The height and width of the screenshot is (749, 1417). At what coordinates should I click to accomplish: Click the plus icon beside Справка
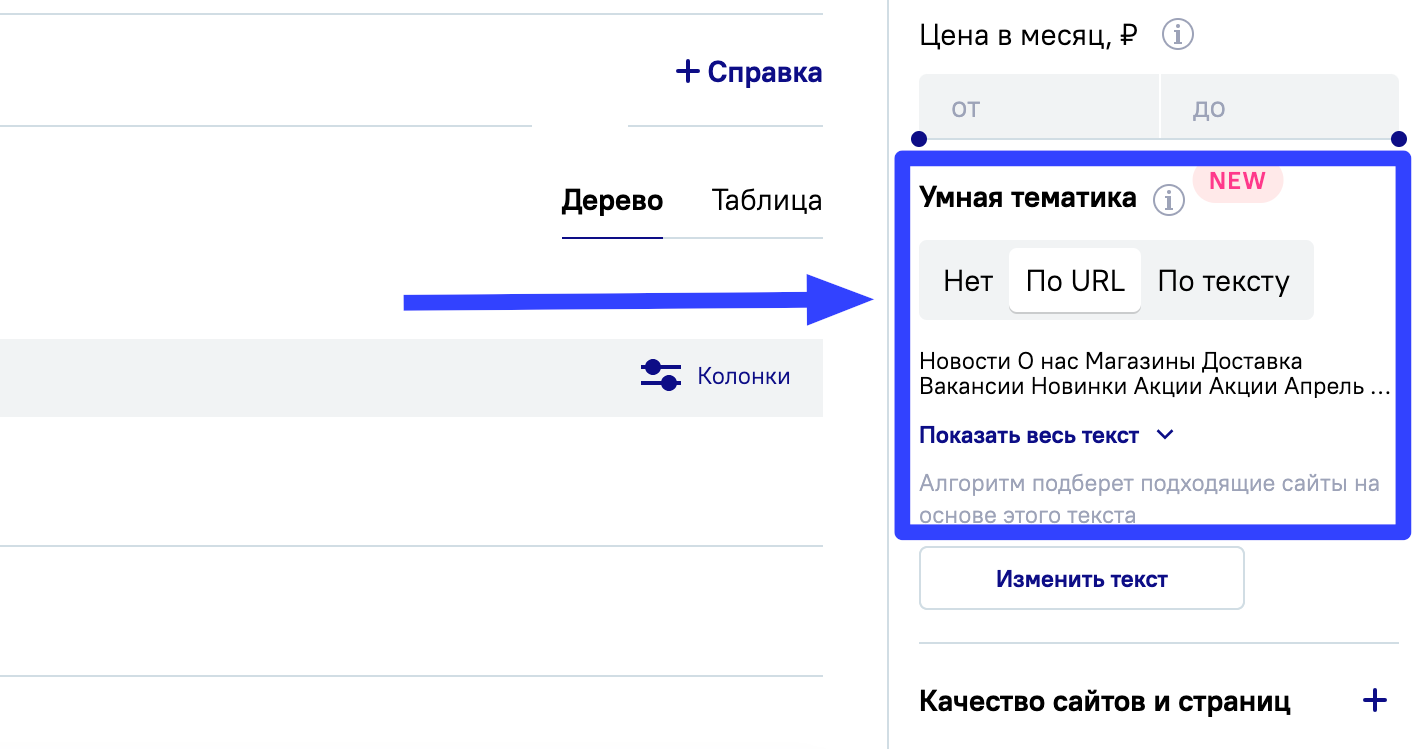pos(687,72)
